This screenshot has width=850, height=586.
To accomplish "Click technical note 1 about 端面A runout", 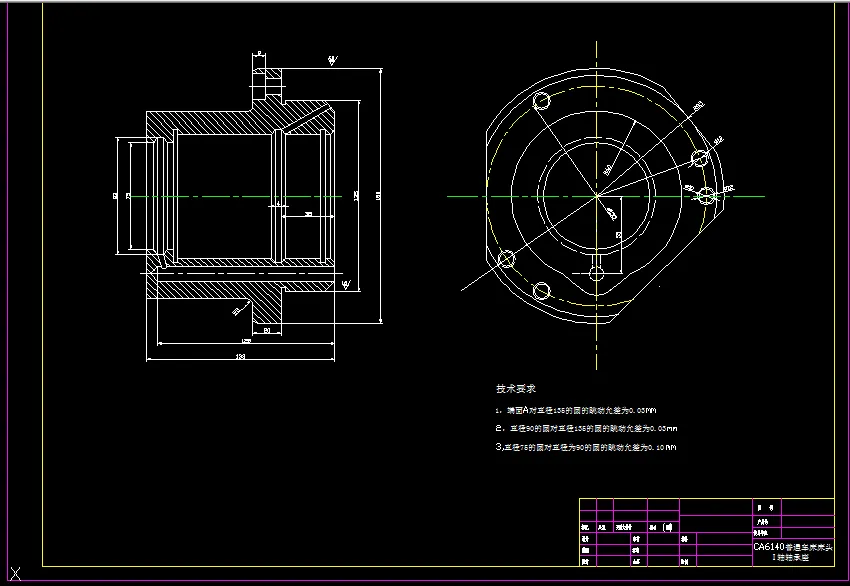I will point(576,410).
